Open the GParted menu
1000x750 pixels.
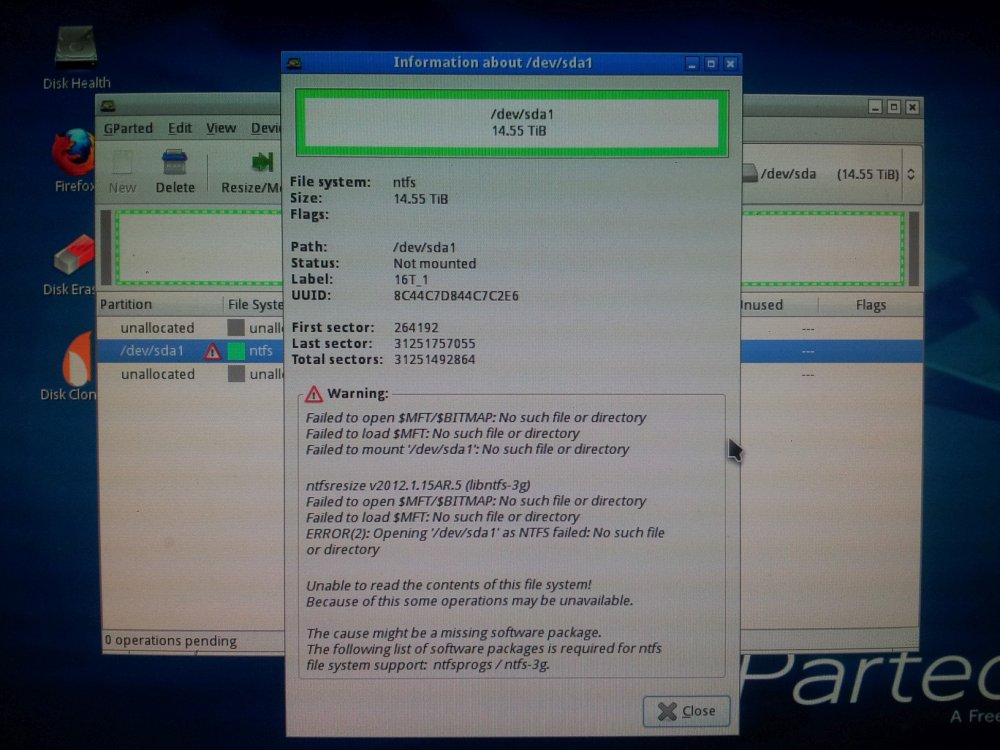[x=129, y=128]
